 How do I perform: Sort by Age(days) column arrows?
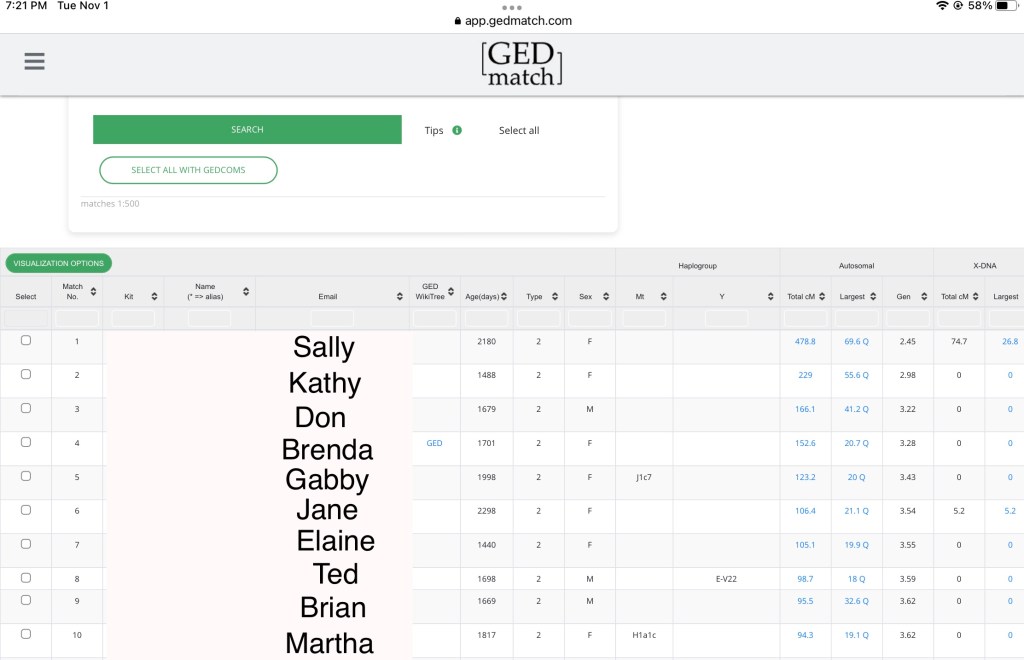click(504, 297)
